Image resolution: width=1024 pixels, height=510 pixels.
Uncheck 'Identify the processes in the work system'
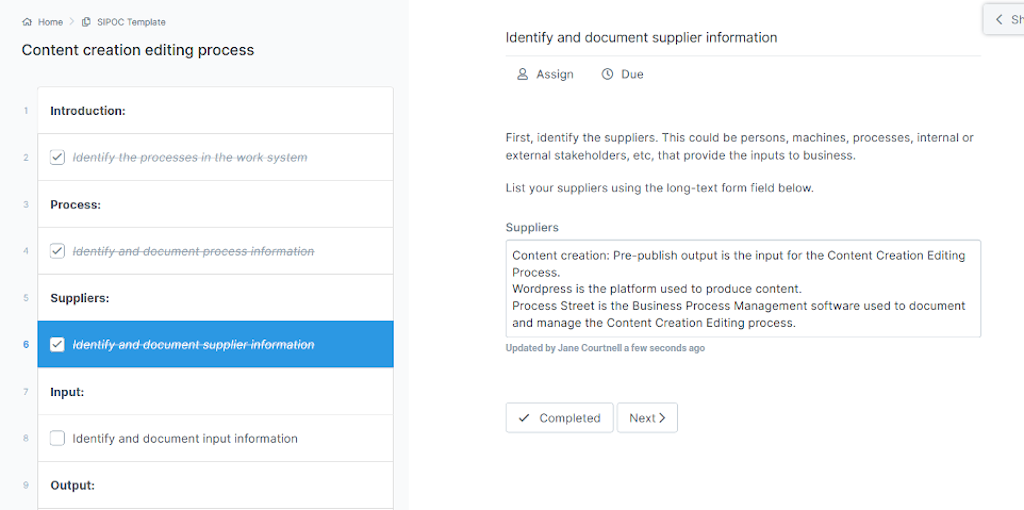(x=58, y=157)
